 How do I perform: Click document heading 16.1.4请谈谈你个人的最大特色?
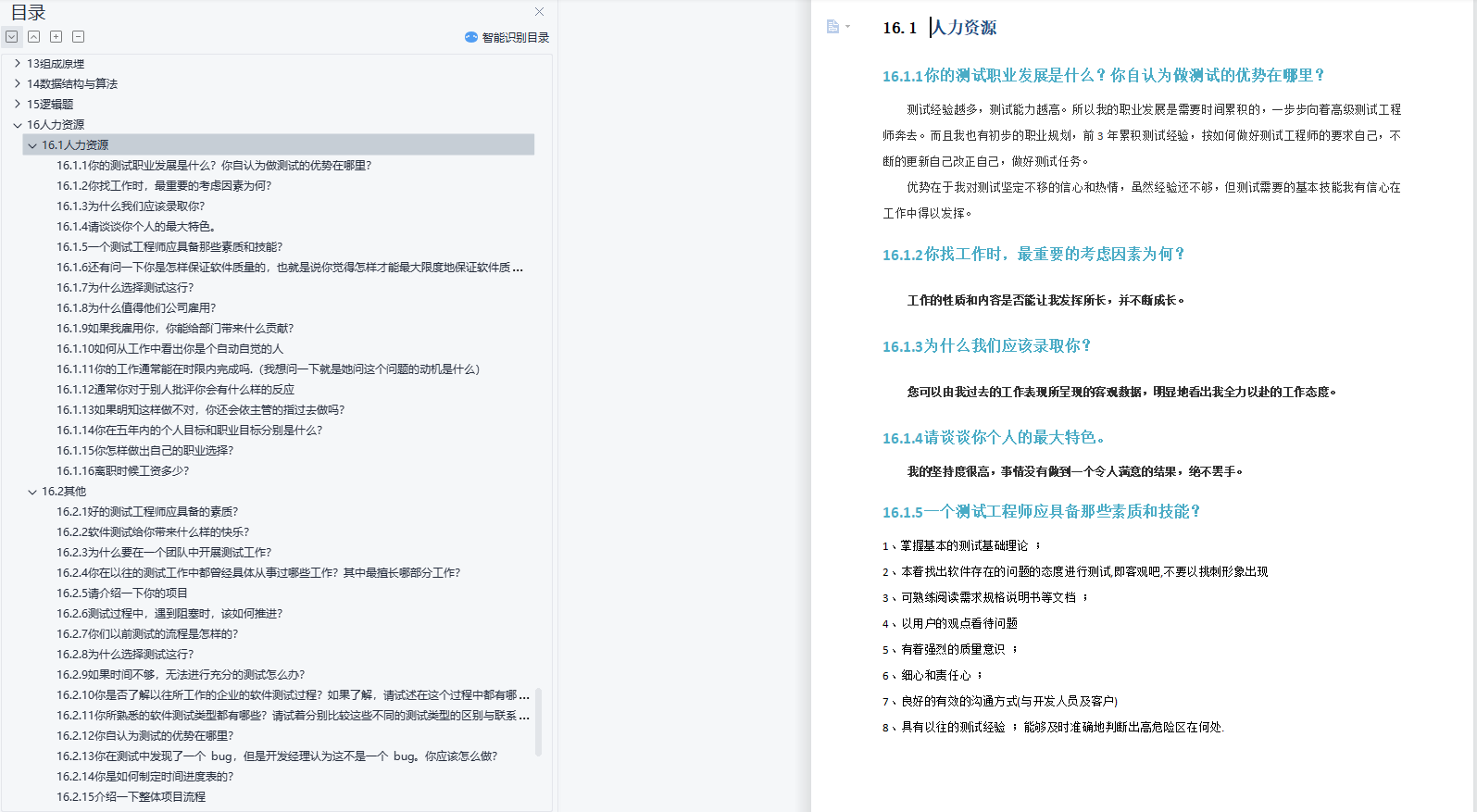pyautogui.click(x=994, y=438)
